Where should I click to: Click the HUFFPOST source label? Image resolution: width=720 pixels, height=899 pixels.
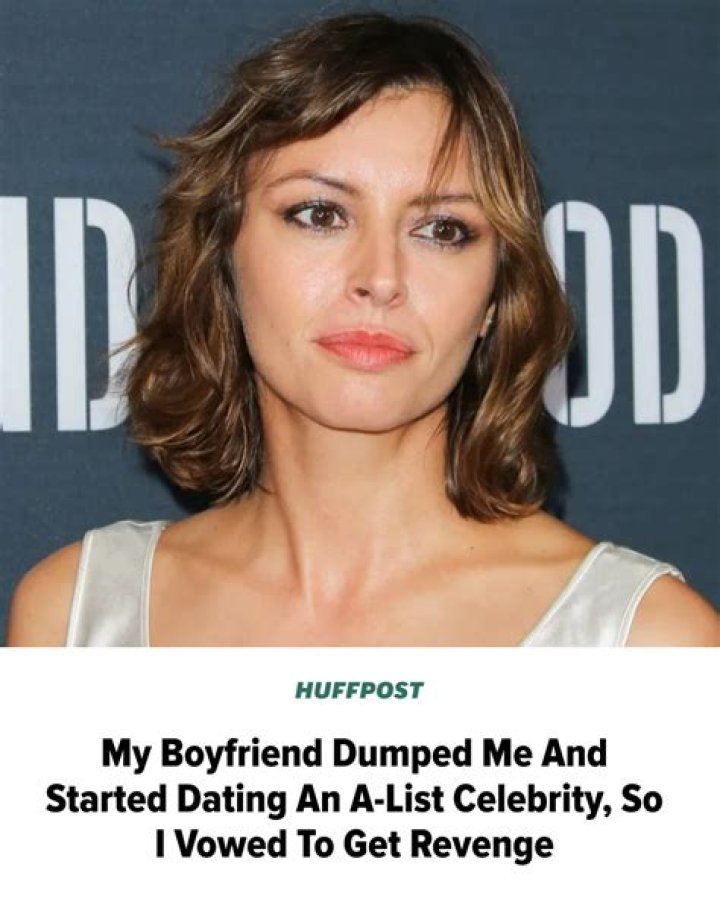(x=359, y=690)
